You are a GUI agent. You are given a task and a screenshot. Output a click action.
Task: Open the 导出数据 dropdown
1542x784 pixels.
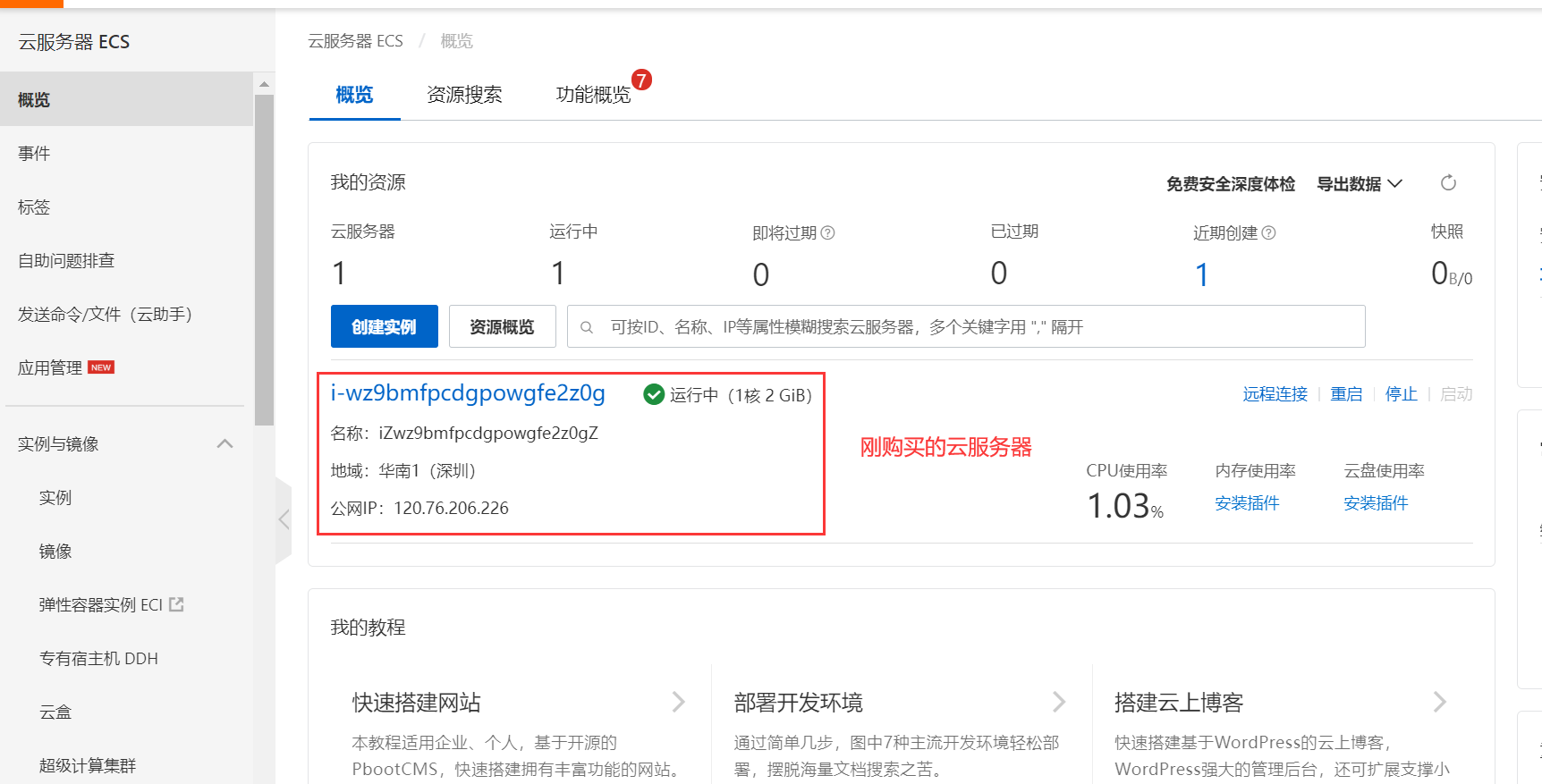click(1360, 183)
